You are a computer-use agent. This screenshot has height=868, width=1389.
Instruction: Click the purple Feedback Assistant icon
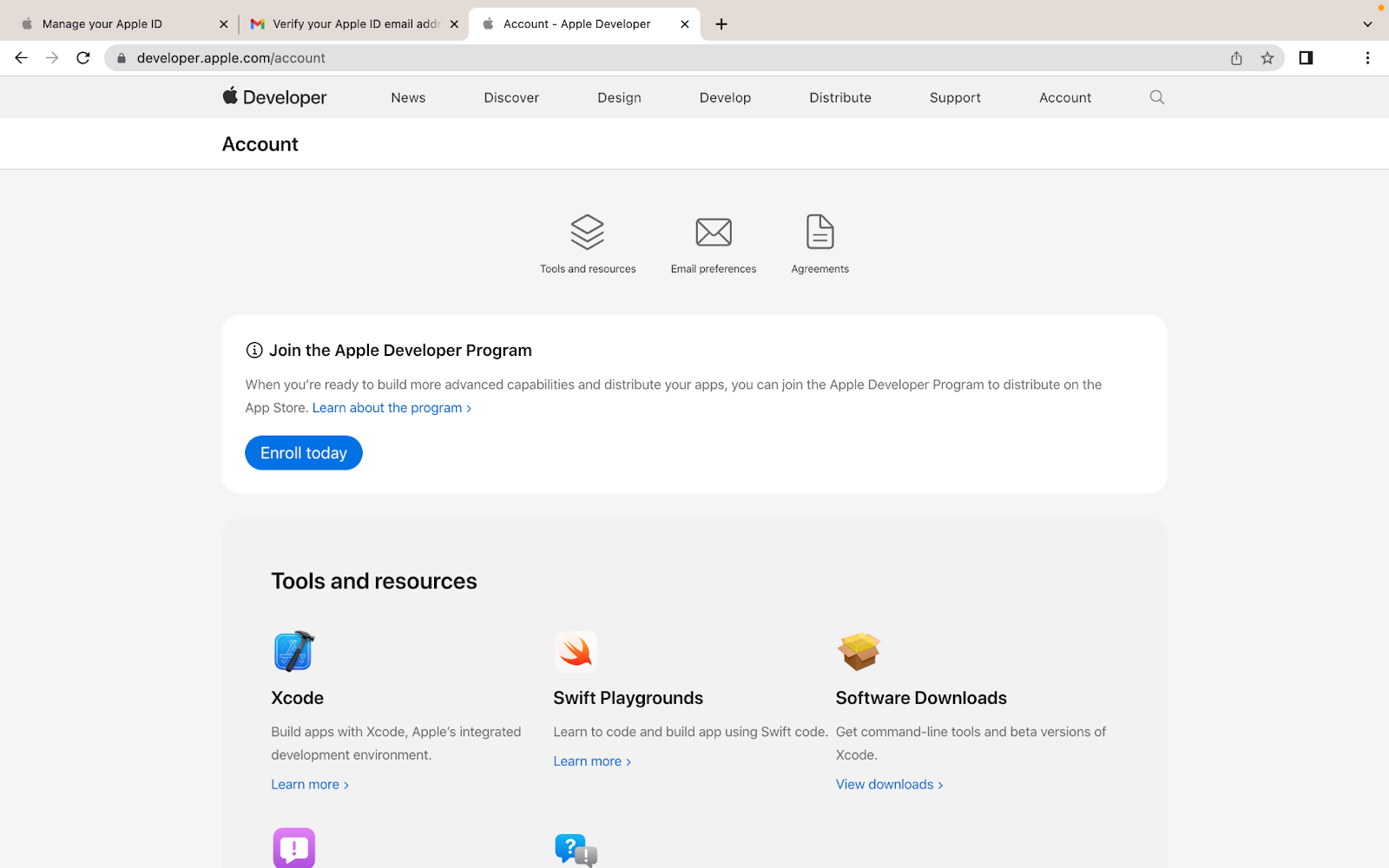coord(294,848)
